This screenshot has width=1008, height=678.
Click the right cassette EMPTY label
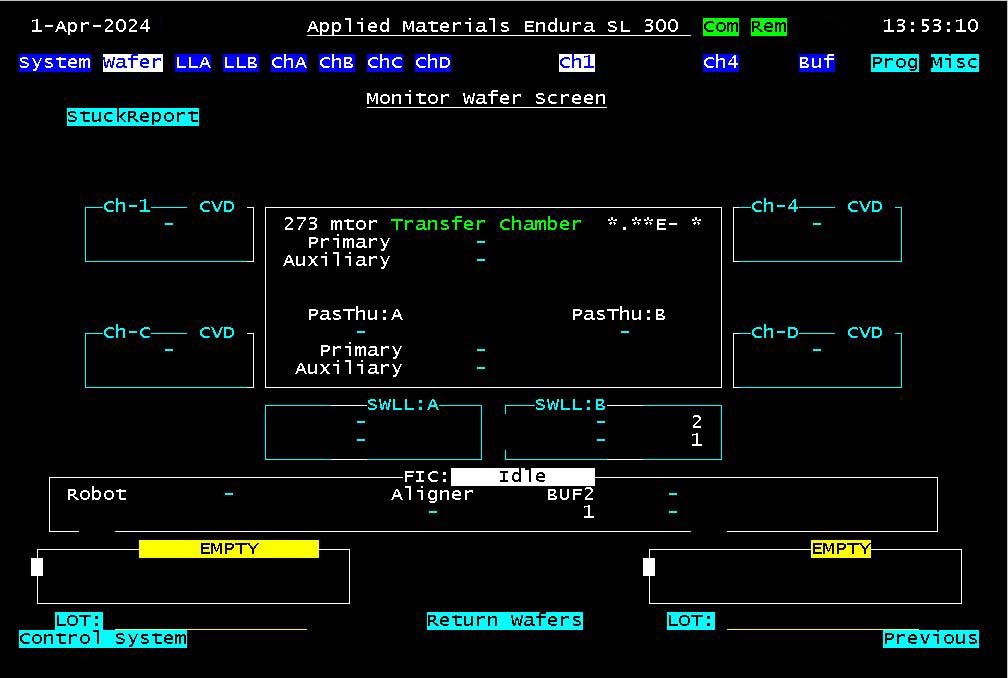click(841, 548)
